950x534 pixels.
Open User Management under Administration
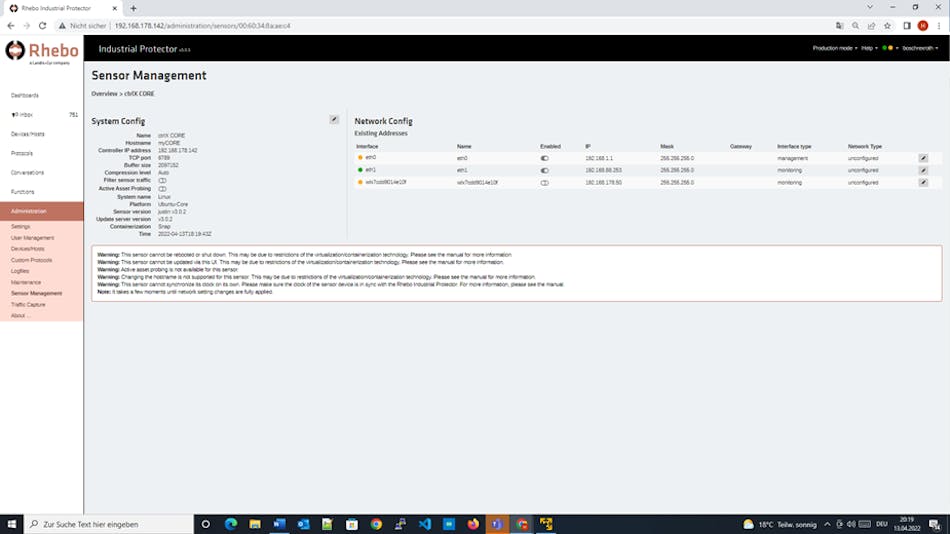(x=32, y=238)
